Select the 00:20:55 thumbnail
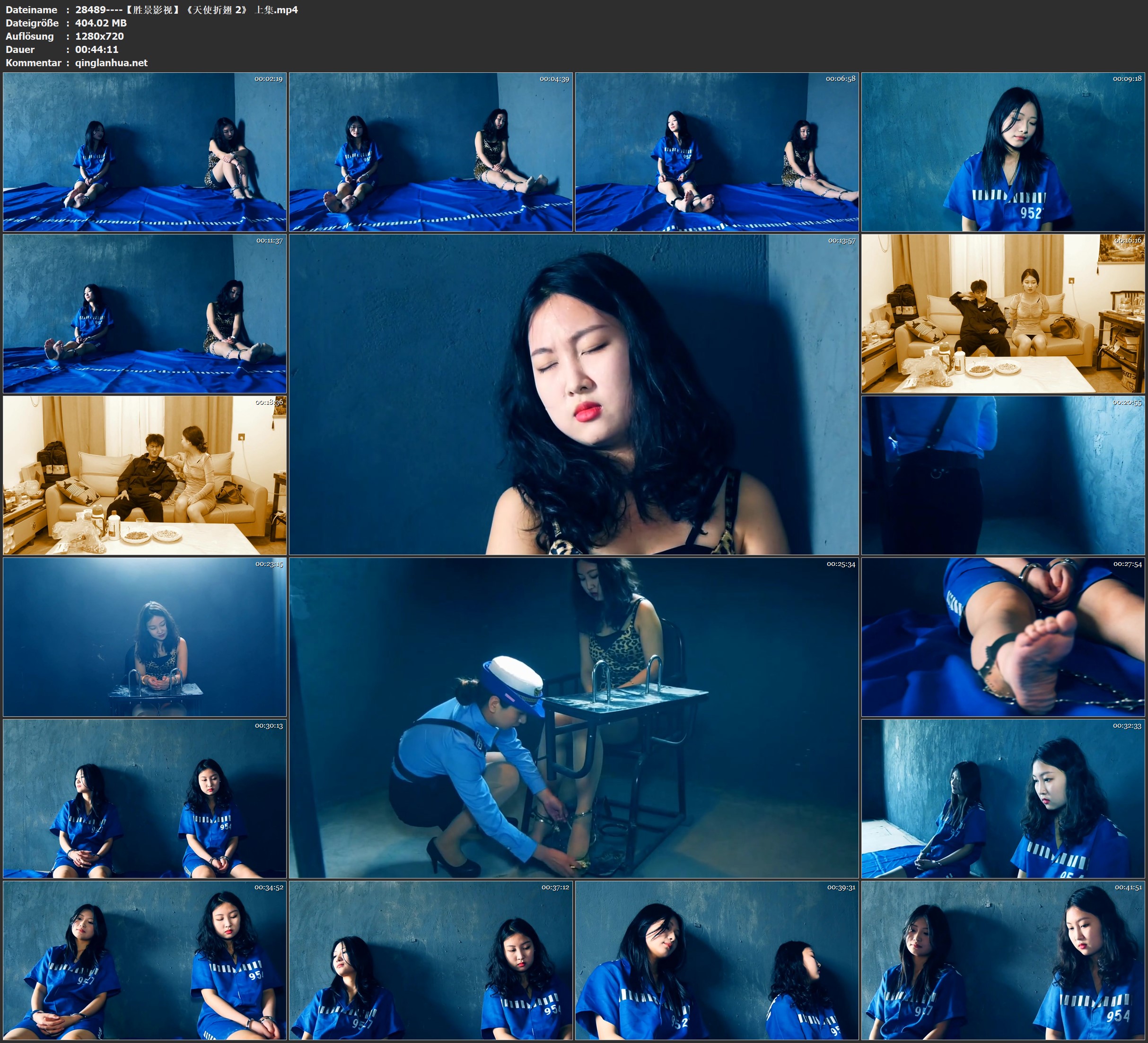Viewport: 1148px width, 1043px height. pyautogui.click(x=1003, y=475)
